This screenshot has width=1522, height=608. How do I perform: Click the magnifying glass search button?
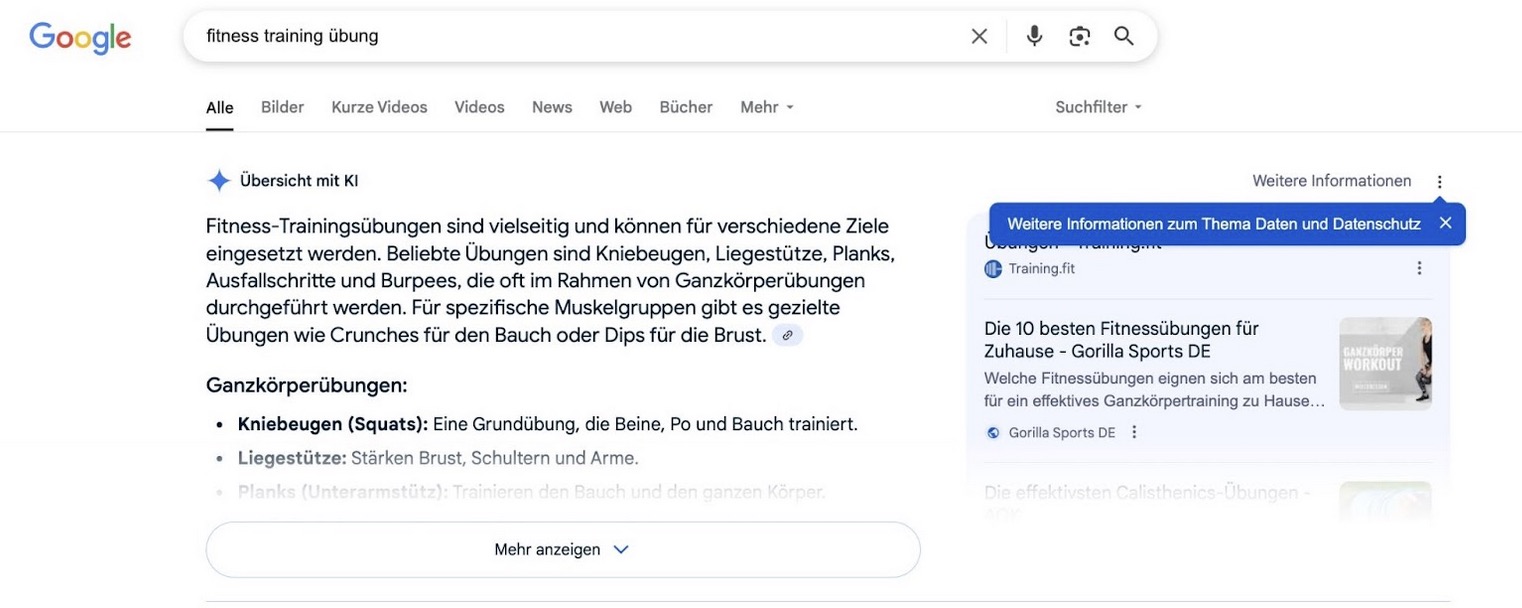click(x=1124, y=36)
